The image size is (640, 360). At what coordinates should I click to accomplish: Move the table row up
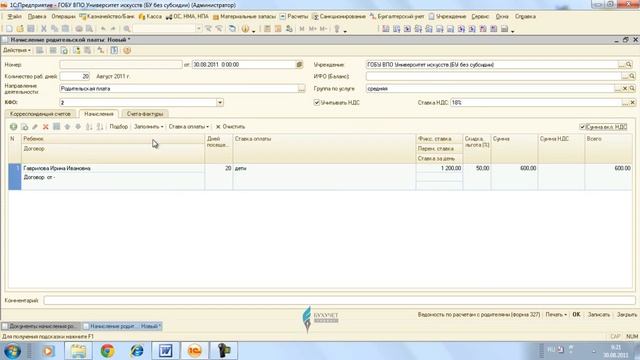coord(67,127)
